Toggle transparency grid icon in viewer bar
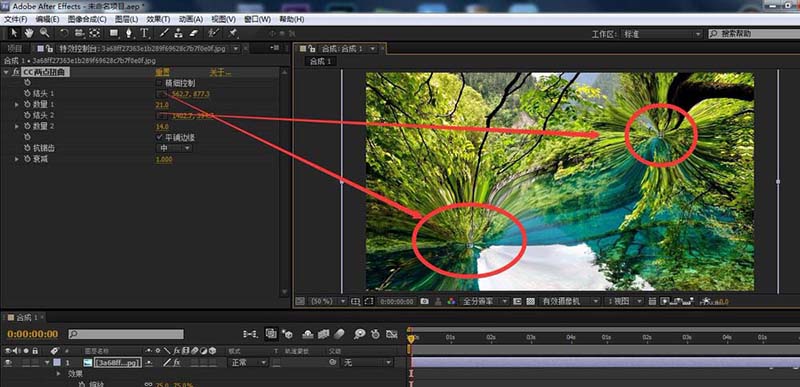The width and height of the screenshot is (800, 387). point(530,301)
